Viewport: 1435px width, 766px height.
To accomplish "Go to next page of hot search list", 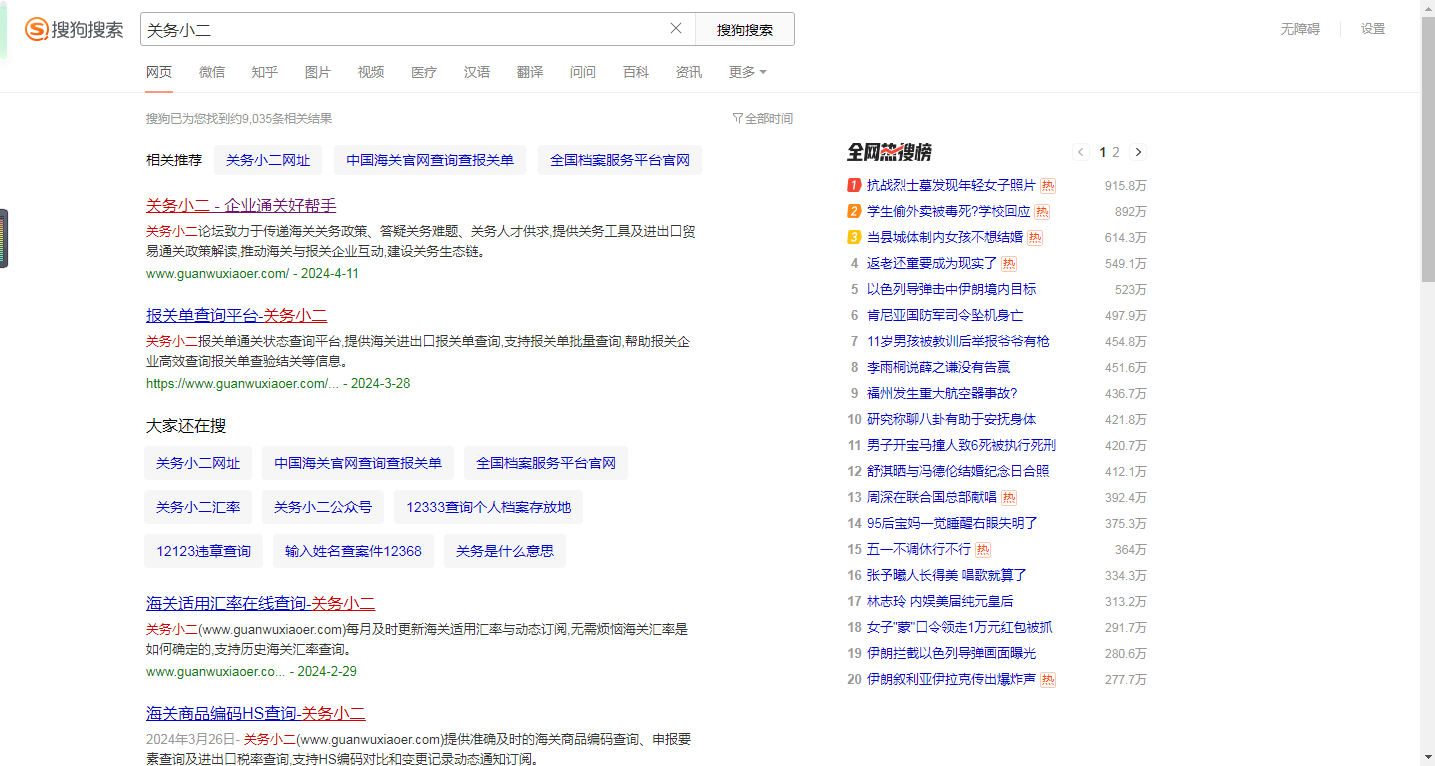I will [x=1138, y=152].
